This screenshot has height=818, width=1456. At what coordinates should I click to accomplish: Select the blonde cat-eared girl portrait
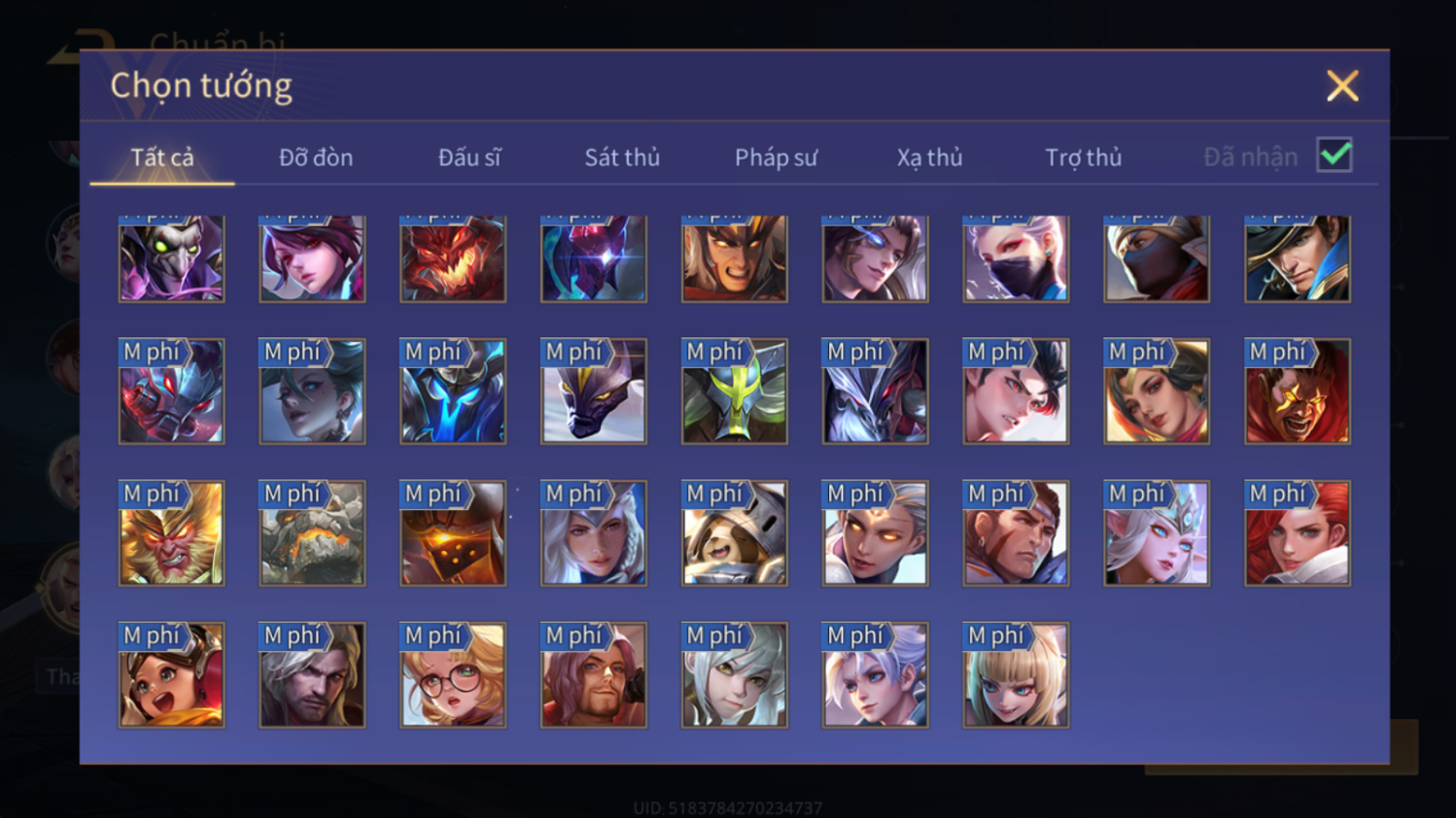pos(1016,674)
